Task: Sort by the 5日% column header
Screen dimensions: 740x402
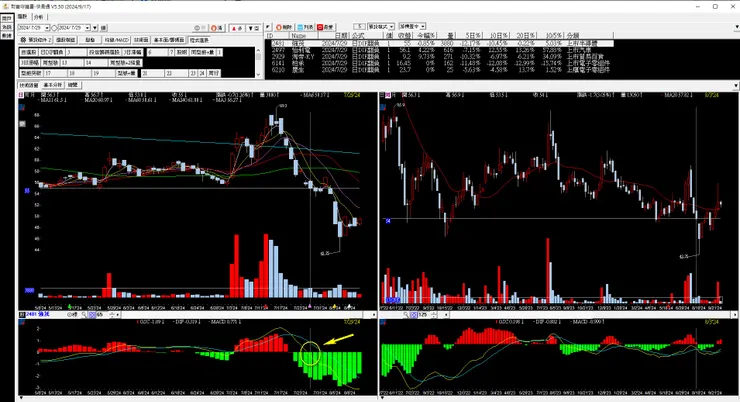Action: pyautogui.click(x=469, y=36)
